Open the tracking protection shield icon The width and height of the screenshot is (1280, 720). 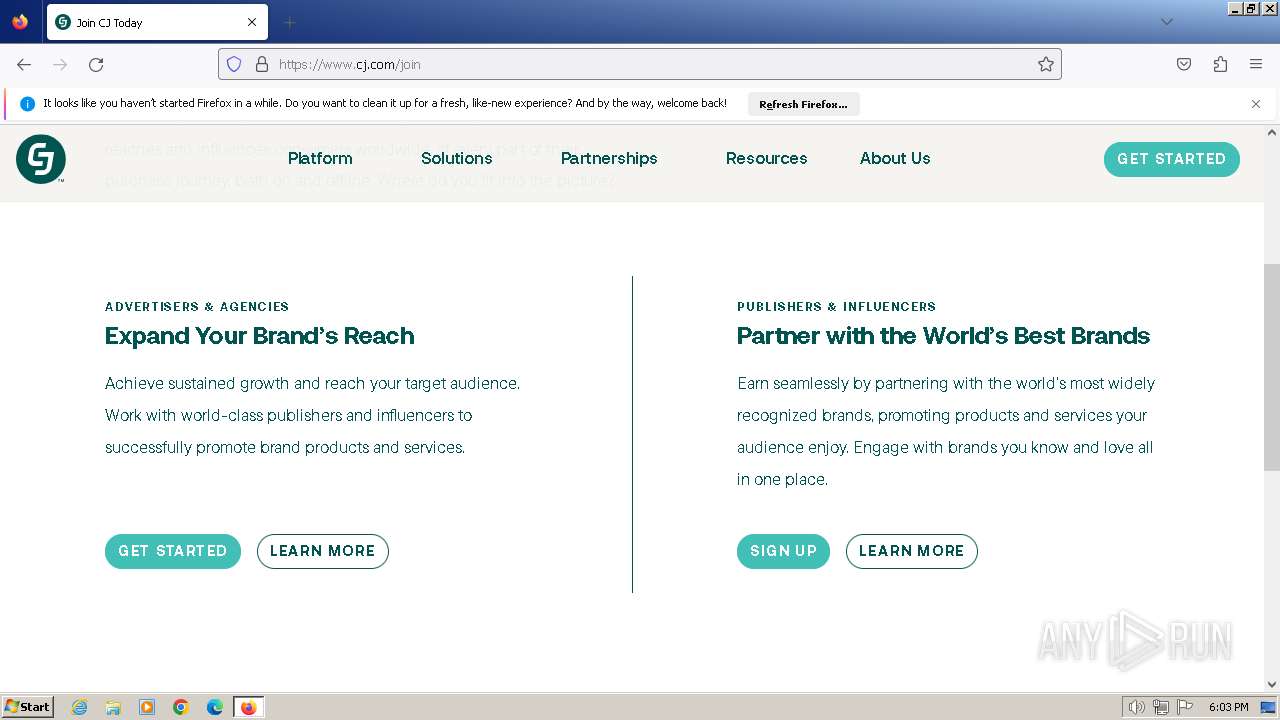[x=234, y=64]
